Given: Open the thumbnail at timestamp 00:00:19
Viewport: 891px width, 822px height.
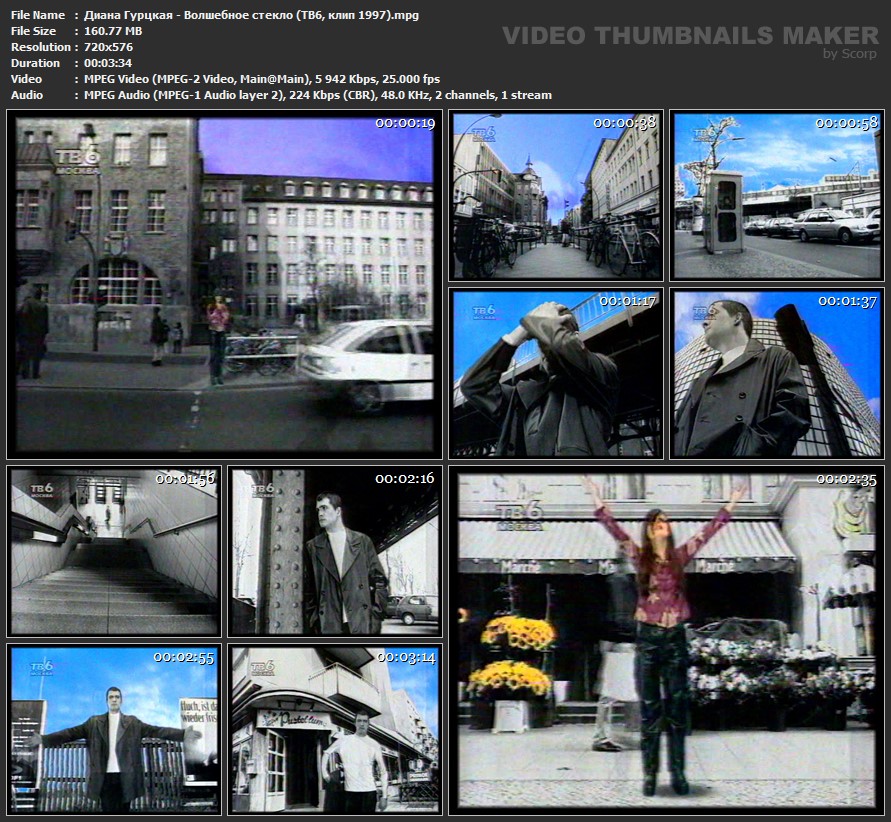Looking at the screenshot, I should (x=224, y=284).
